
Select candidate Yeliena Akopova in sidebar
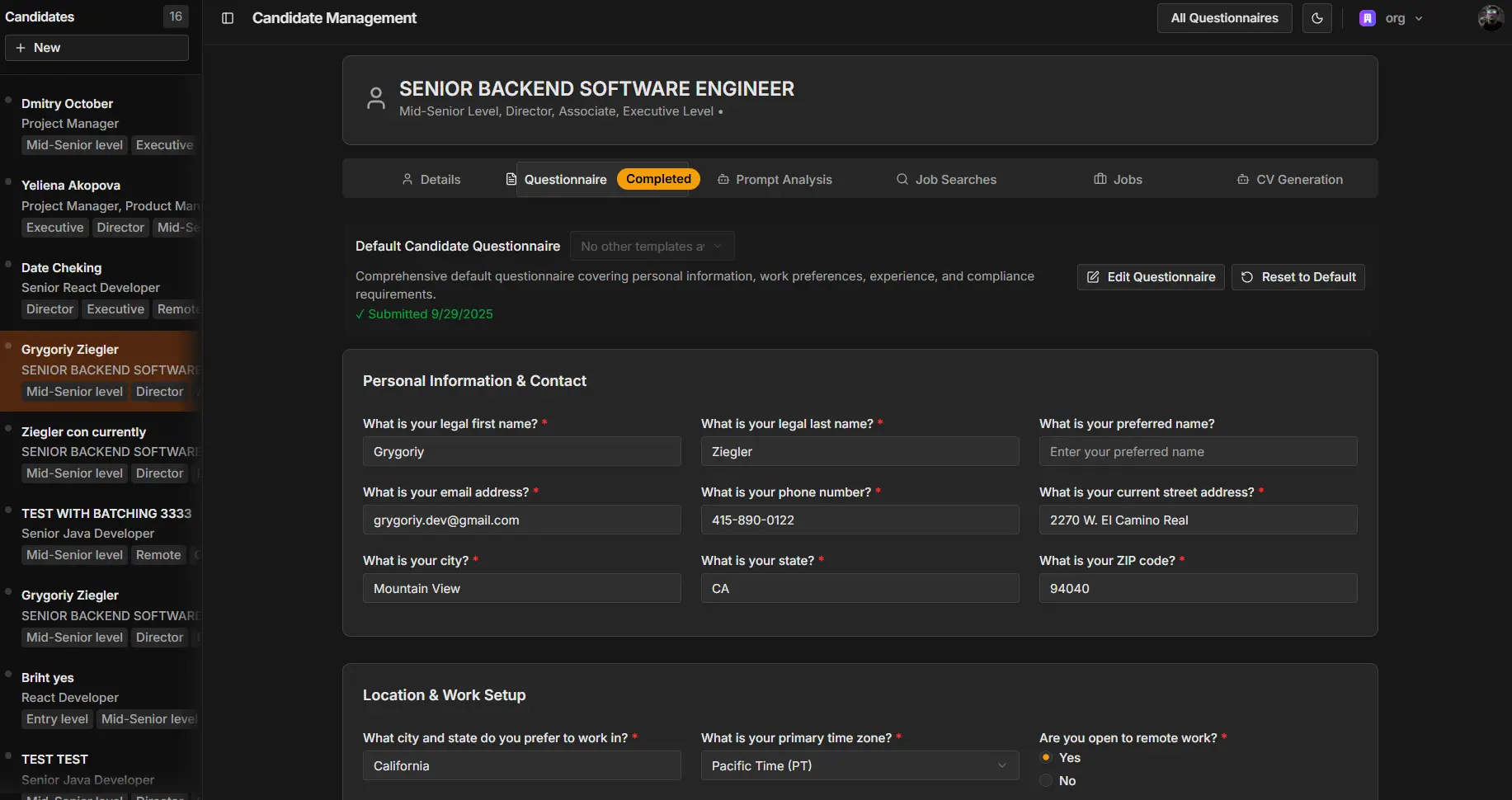click(x=71, y=186)
